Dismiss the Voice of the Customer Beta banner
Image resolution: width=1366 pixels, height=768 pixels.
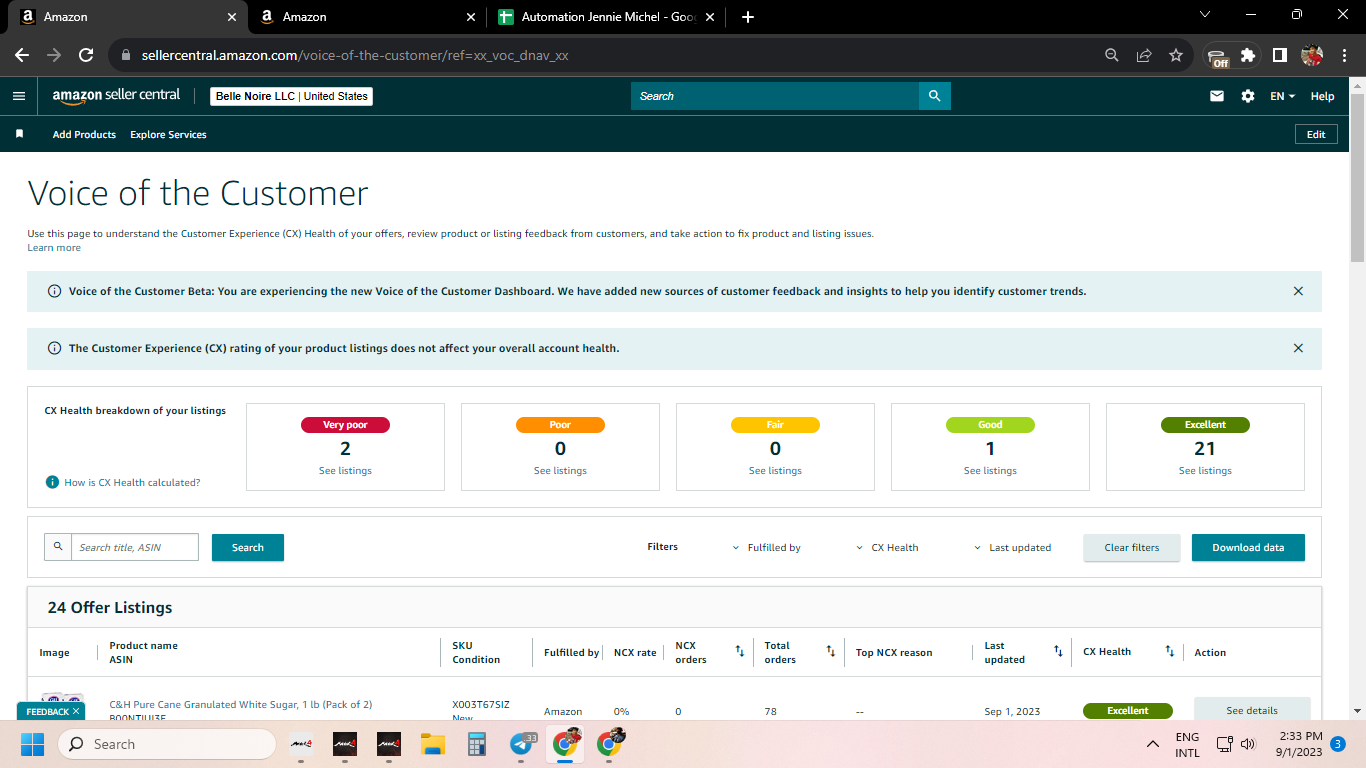1298,291
